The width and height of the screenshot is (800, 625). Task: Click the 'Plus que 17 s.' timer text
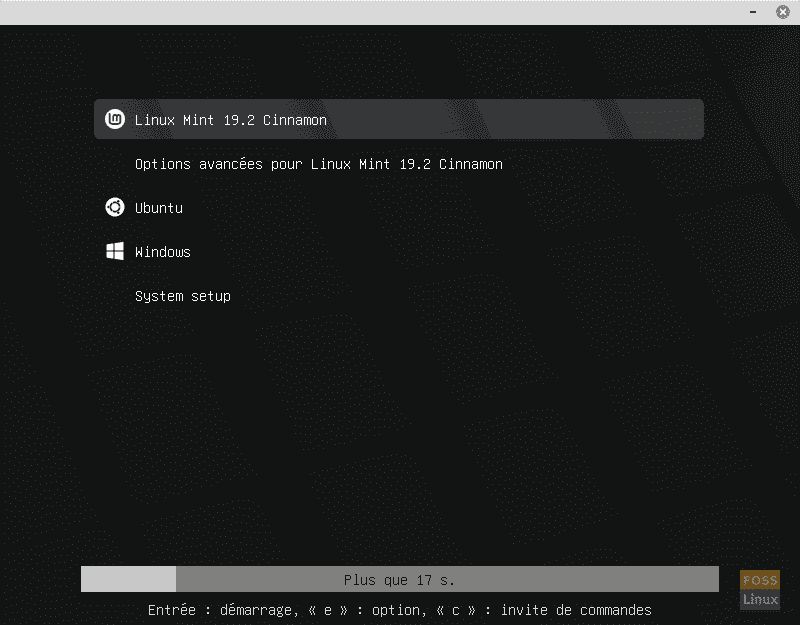pyautogui.click(x=399, y=580)
